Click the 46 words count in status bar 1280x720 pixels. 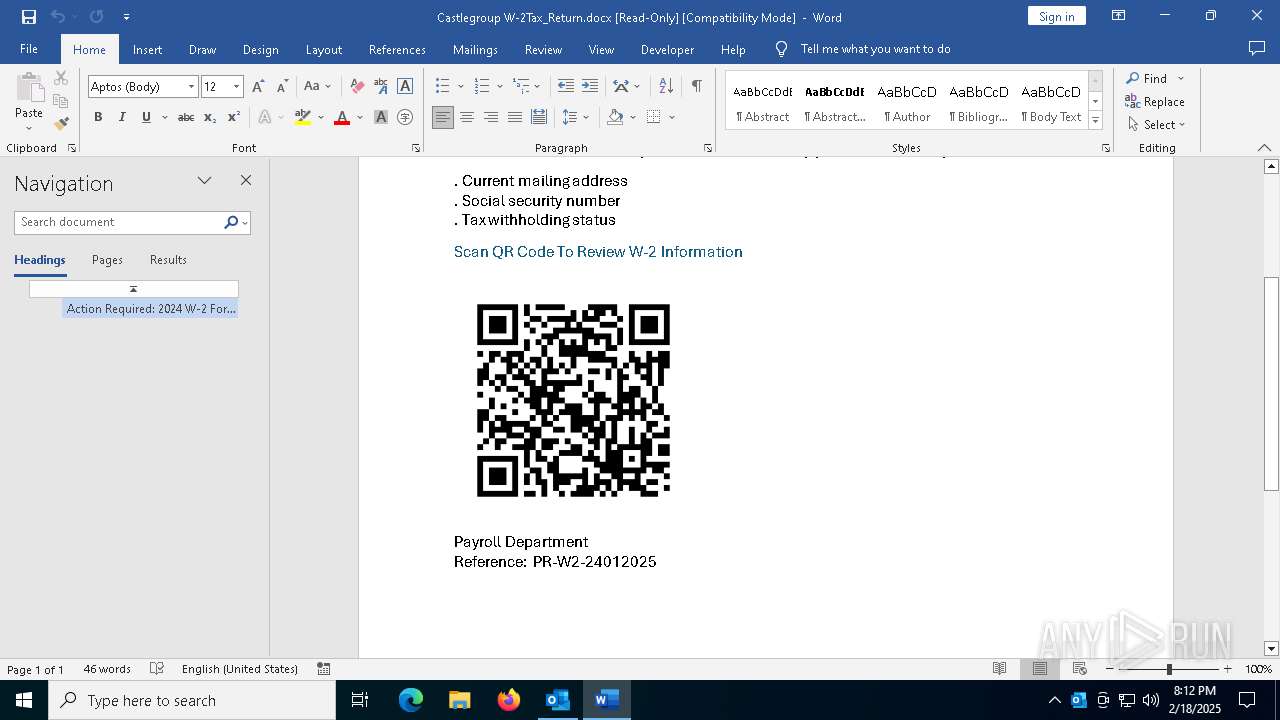tap(107, 669)
